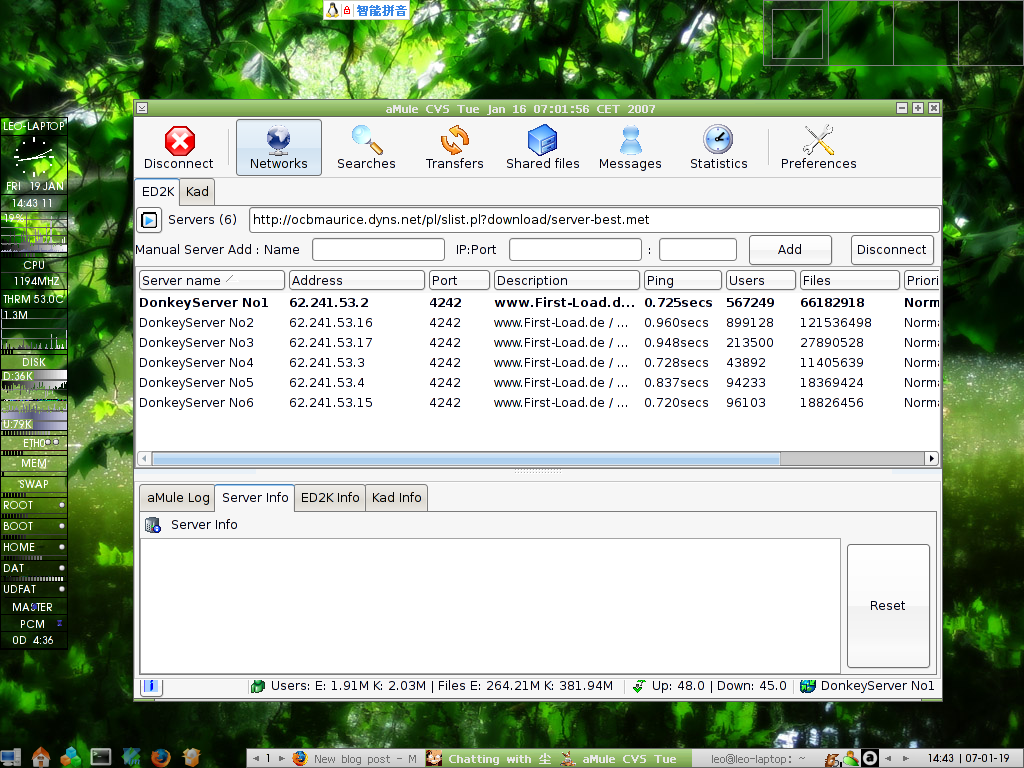Click the manual server IP field
The height and width of the screenshot is (768, 1024).
click(575, 249)
